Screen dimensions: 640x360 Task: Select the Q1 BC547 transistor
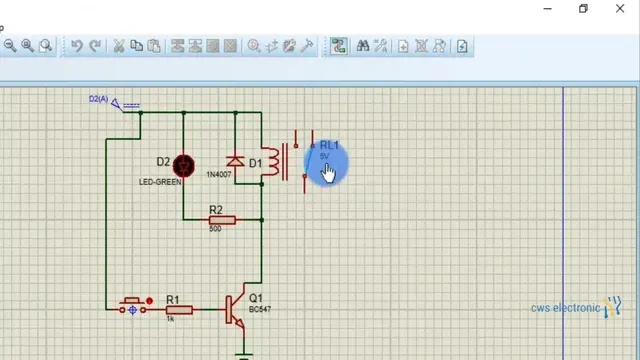pos(236,310)
